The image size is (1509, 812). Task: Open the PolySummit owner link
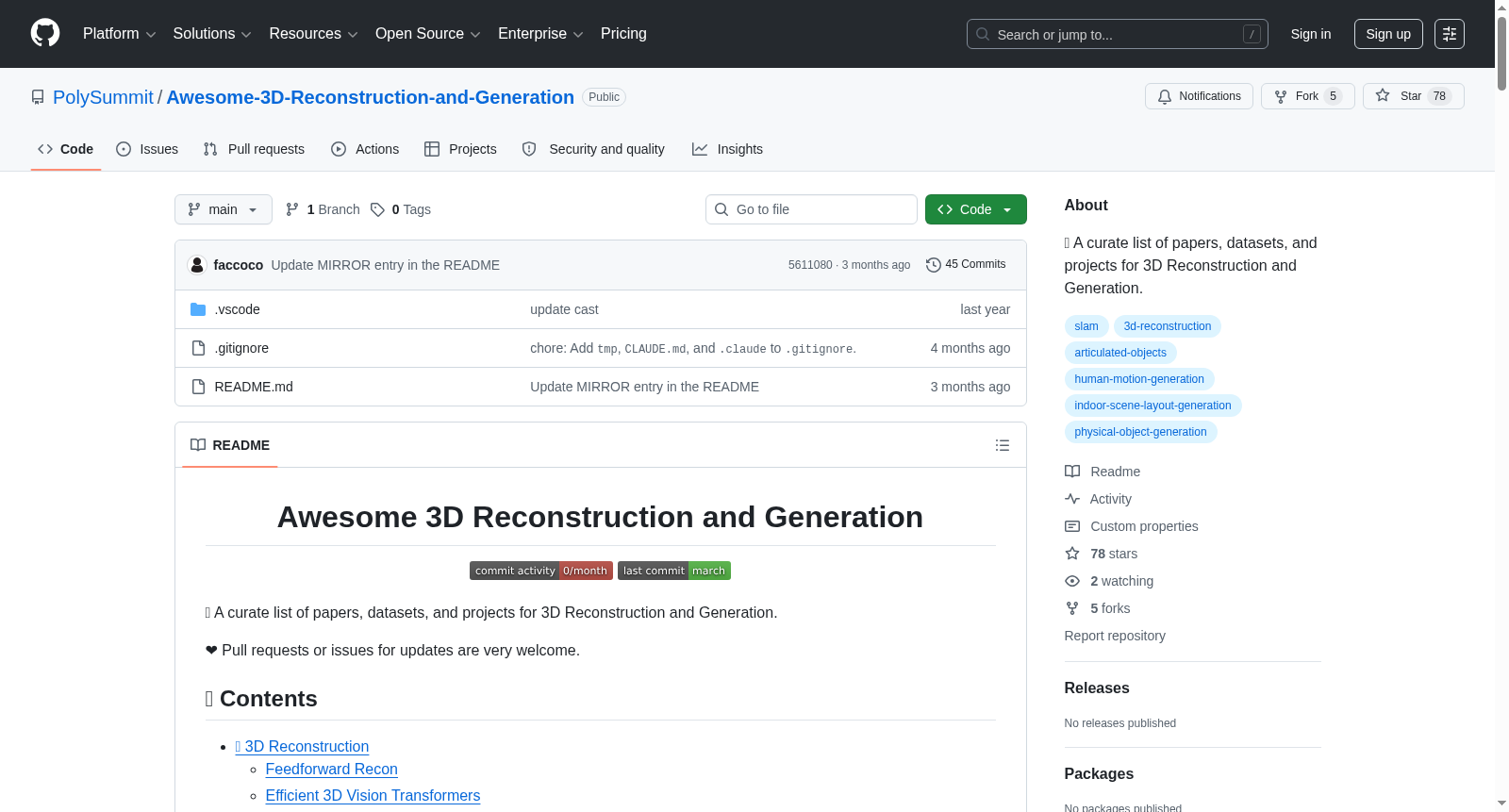click(103, 97)
